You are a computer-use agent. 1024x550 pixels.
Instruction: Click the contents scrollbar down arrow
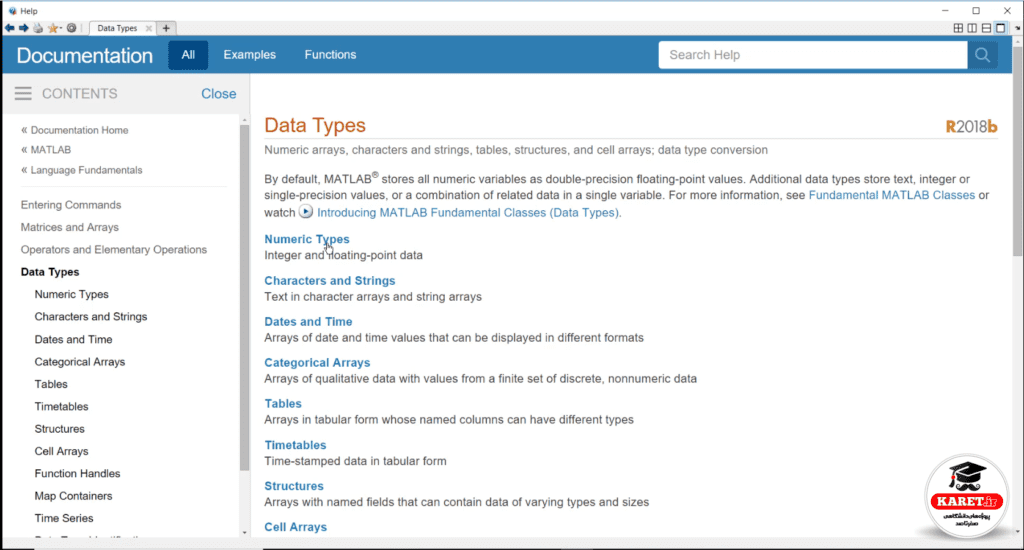coord(244,533)
